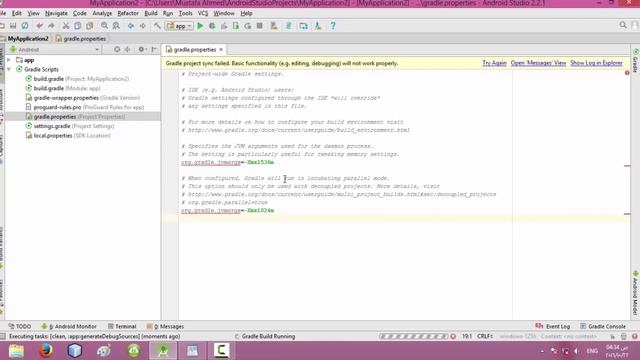
Task: Click the Try Again link
Action: 494,63
